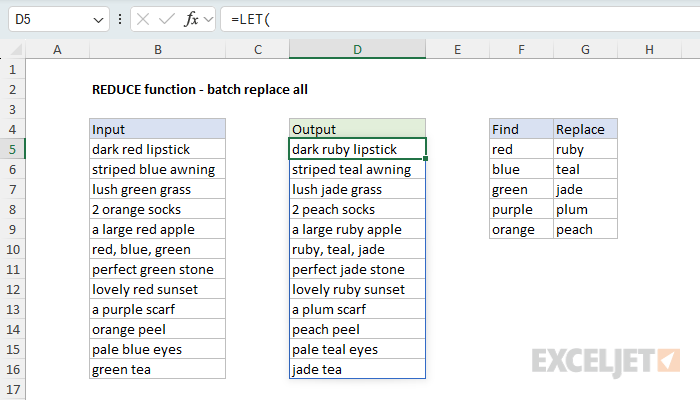700x400 pixels.
Task: Select cell 'dark ruby lipstick'
Action: point(358,149)
